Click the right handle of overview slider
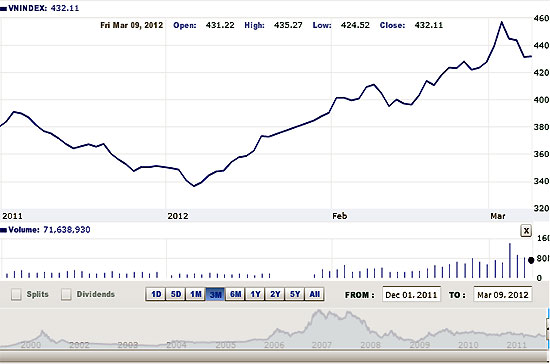Image resolution: width=550 pixels, height=364 pixels. click(x=548, y=329)
